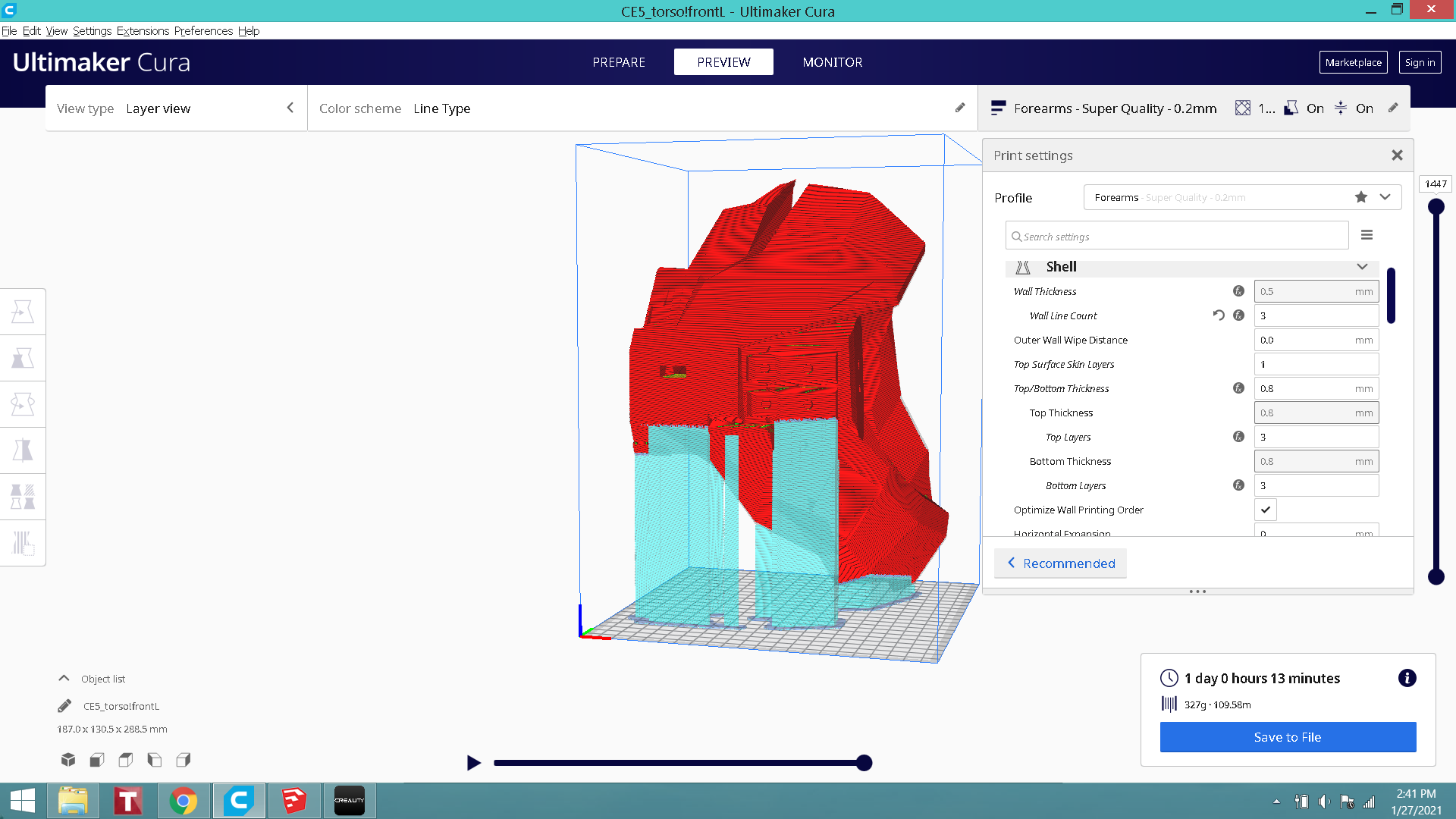Click the pencil icon next to CE5_torso!frontL
The width and height of the screenshot is (1456, 819).
(x=64, y=706)
